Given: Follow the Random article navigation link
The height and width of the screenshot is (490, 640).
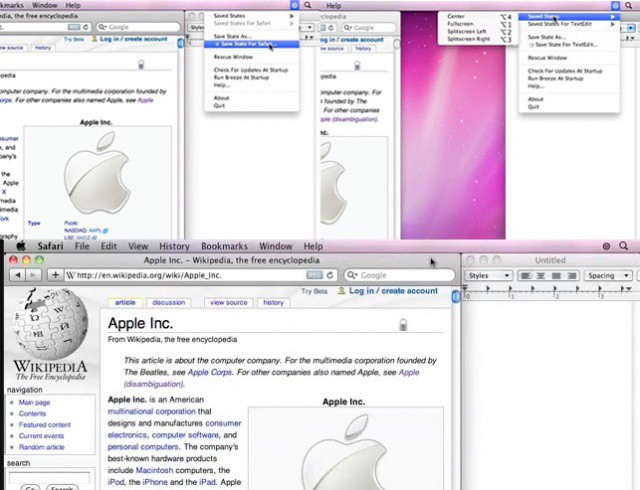Looking at the screenshot, I should (43, 447).
